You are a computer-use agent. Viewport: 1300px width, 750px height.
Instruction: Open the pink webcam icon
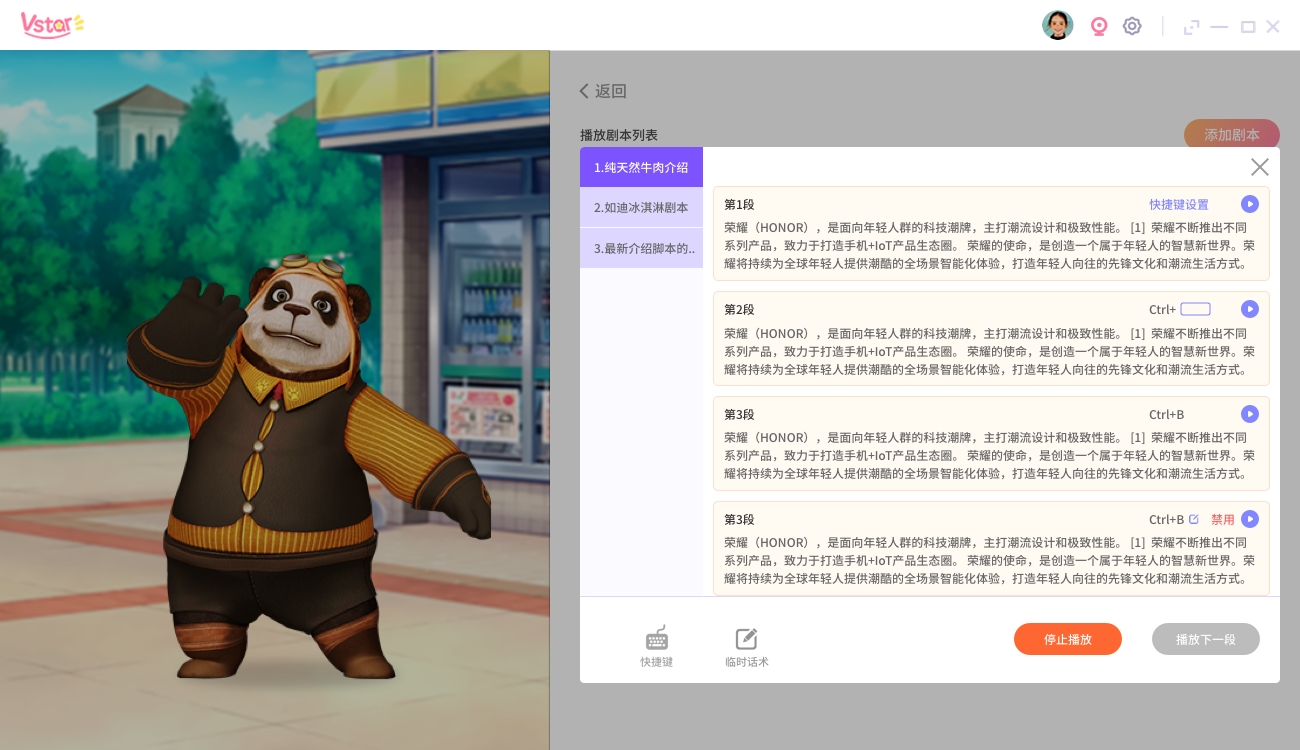pyautogui.click(x=1099, y=26)
